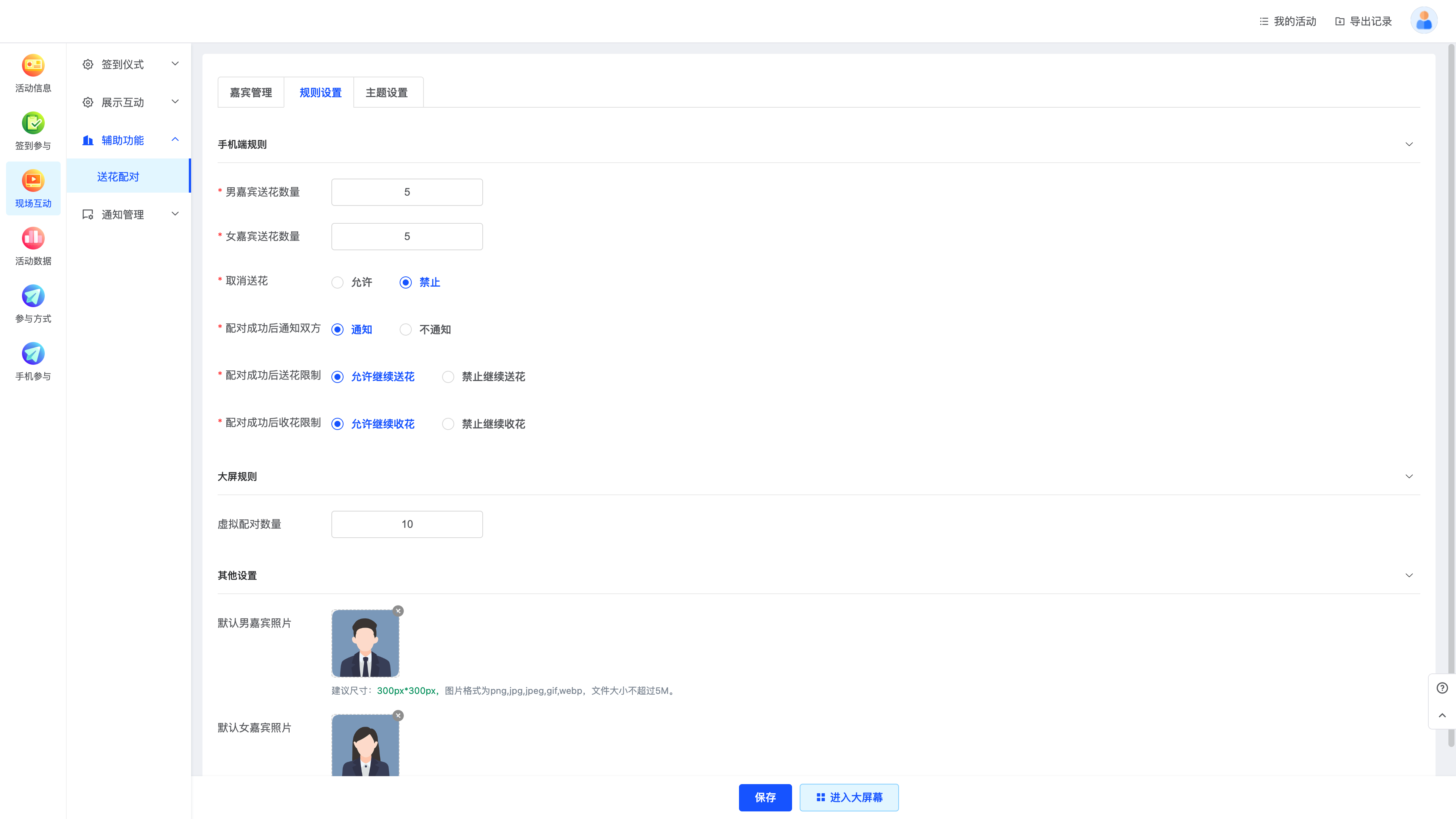This screenshot has height=819, width=1456.
Task: Click the 进入大屏幕 button
Action: 849,797
